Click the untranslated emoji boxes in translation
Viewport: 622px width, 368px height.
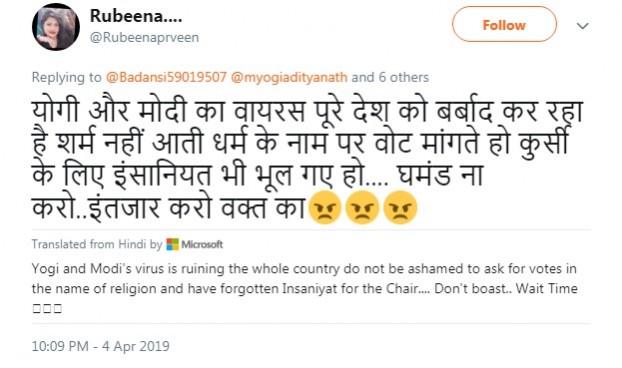coord(47,308)
